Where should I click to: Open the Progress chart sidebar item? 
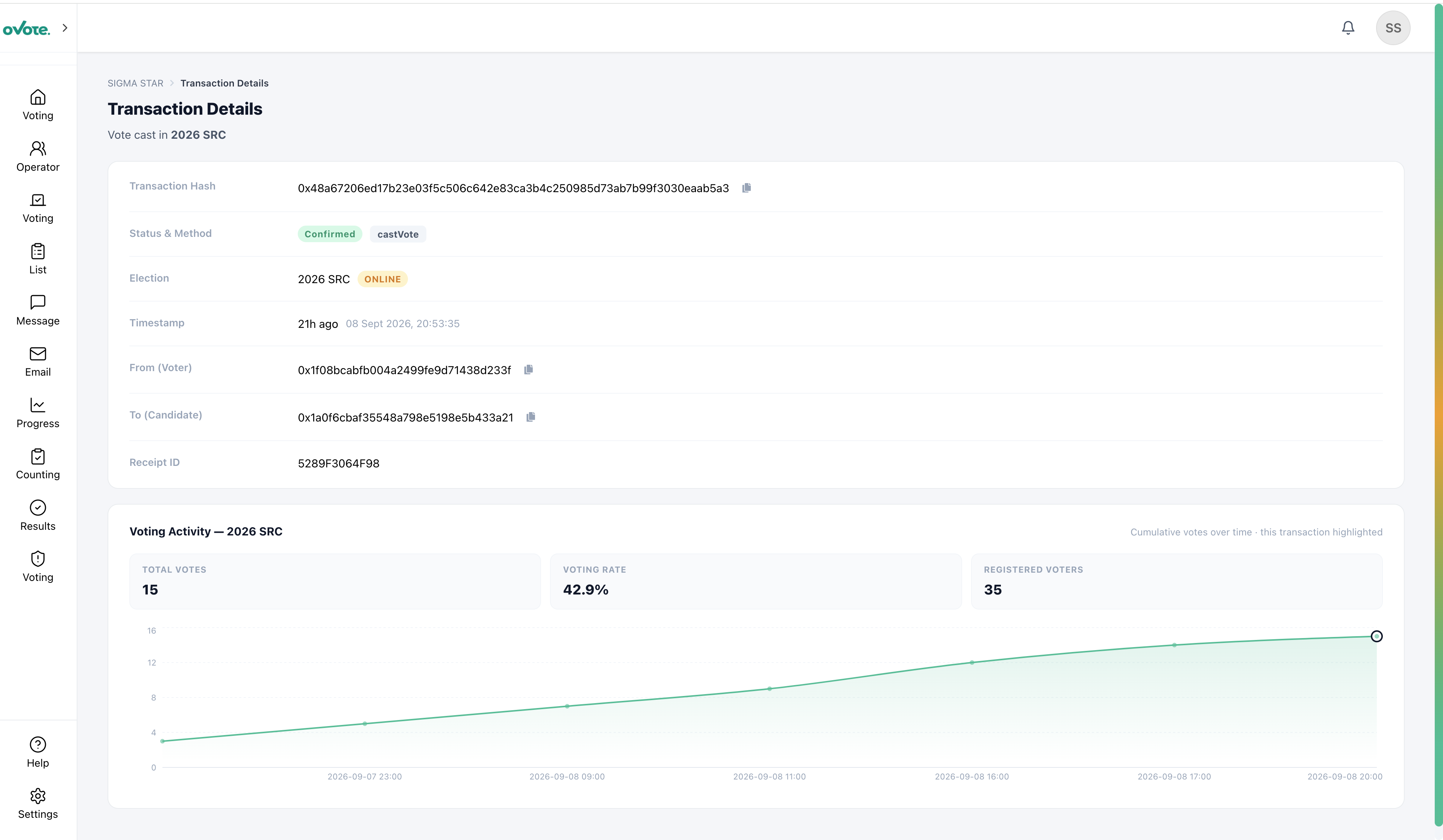click(x=38, y=413)
